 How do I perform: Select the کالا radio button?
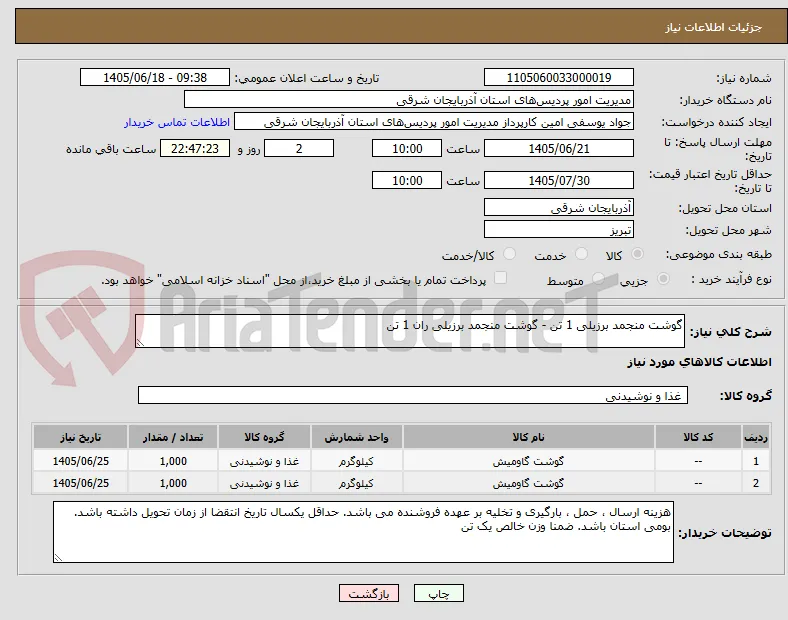click(637, 254)
